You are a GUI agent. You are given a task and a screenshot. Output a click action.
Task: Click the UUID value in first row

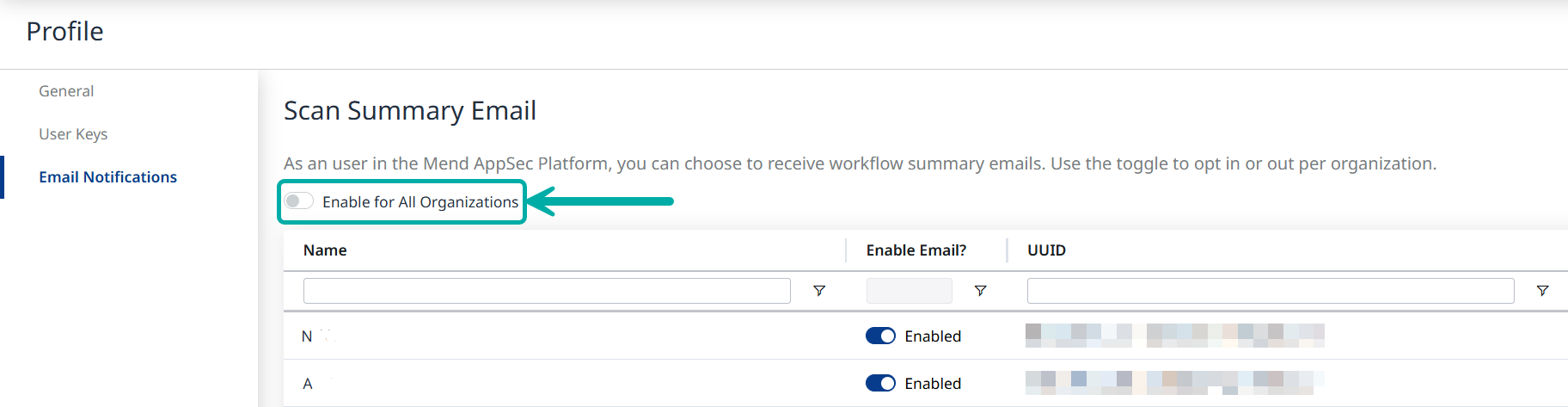point(1174,336)
